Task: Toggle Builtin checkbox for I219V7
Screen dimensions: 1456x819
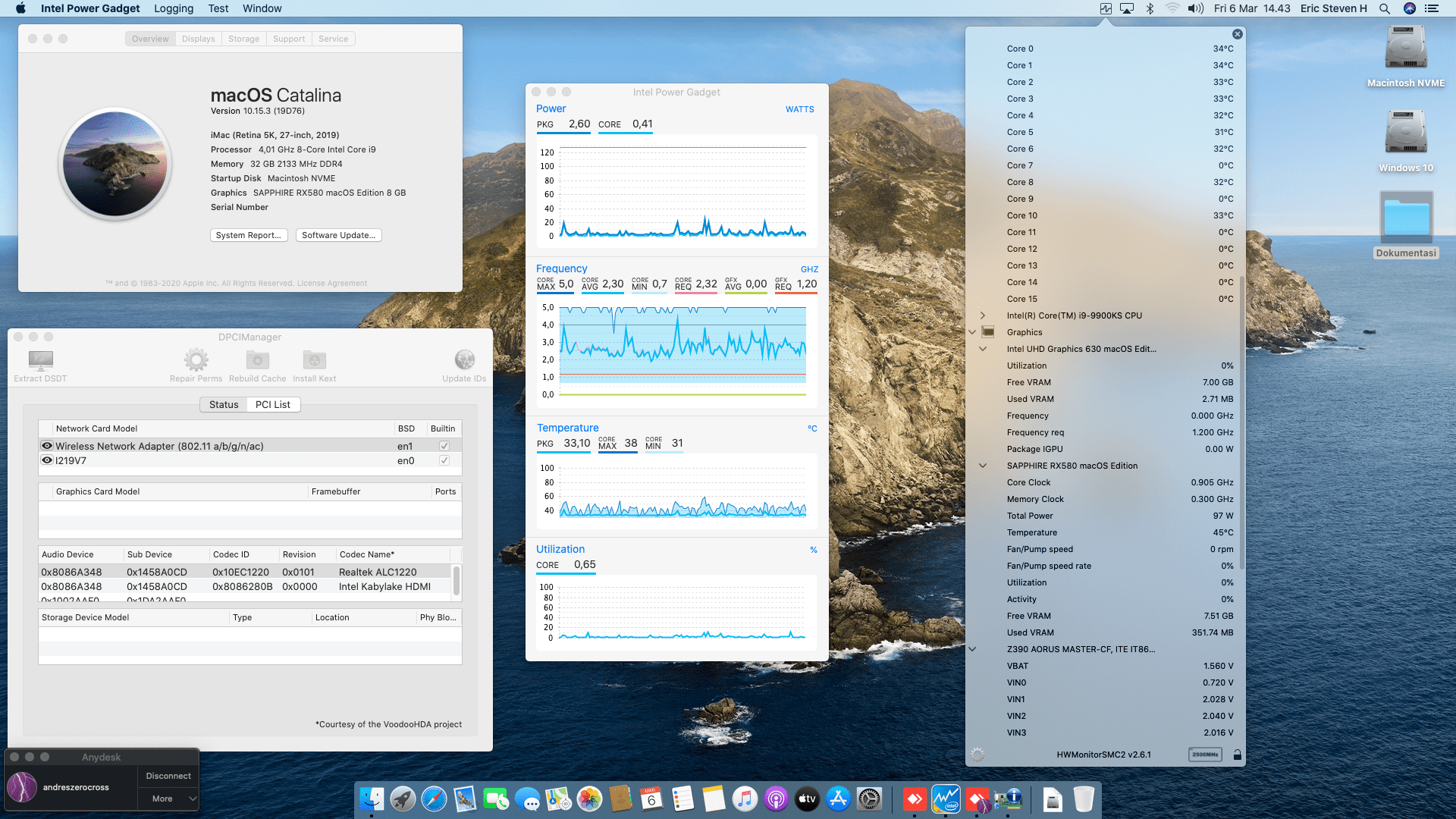Action: (x=444, y=460)
